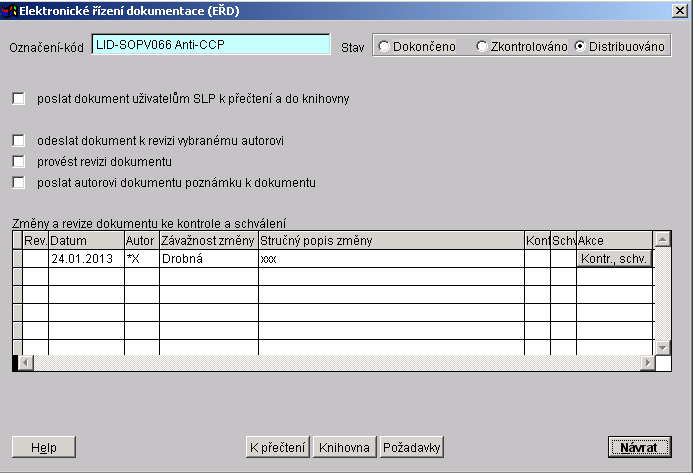Choose the Distribuováno status option
693x473 pixels.
(x=580, y=47)
